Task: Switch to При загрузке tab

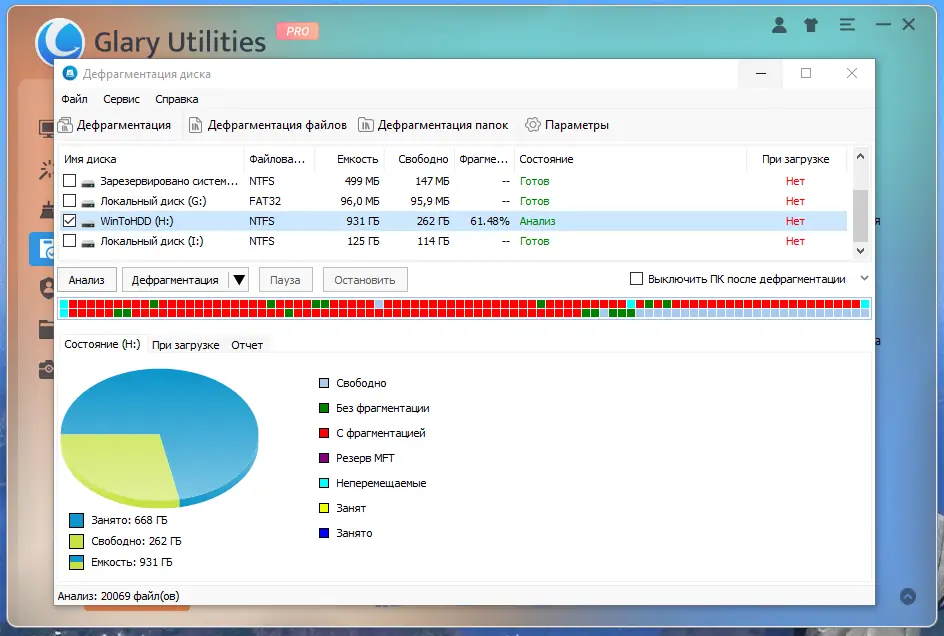Action: pyautogui.click(x=185, y=345)
